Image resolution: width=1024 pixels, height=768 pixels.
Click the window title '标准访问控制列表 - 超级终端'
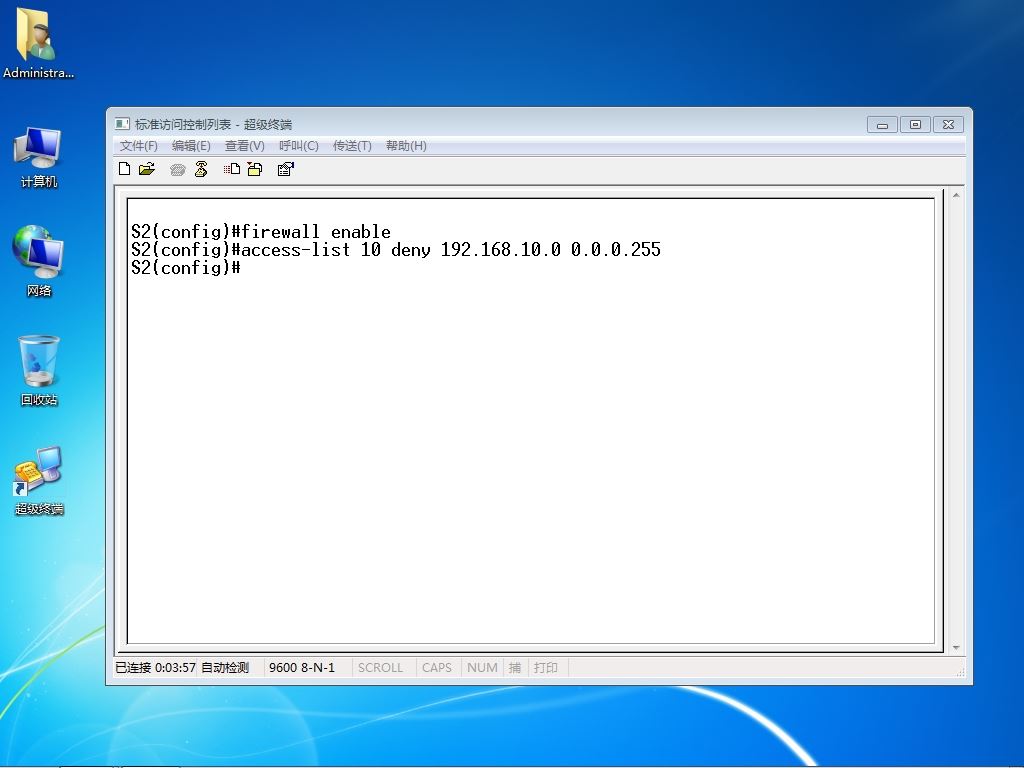213,124
